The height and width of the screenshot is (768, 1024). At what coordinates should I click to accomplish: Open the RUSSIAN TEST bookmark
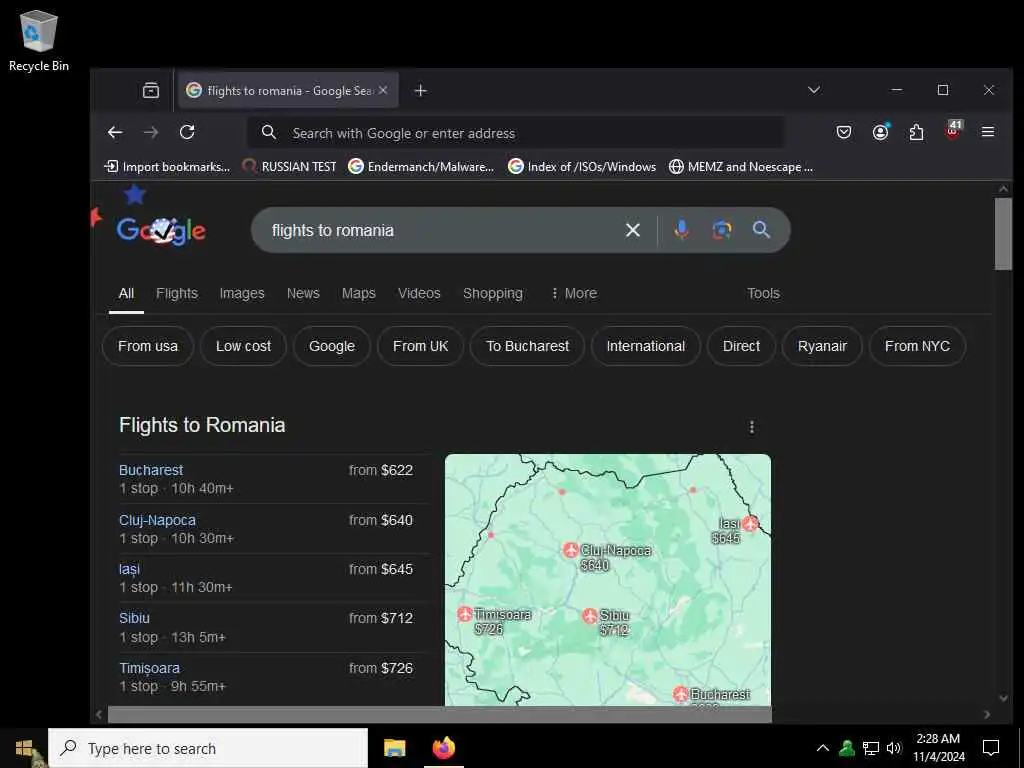tap(289, 167)
